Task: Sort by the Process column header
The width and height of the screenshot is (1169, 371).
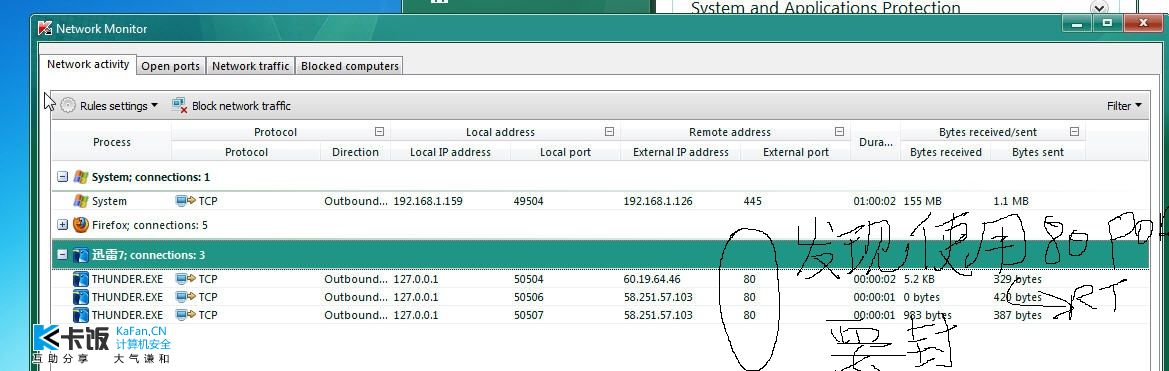Action: 112,142
